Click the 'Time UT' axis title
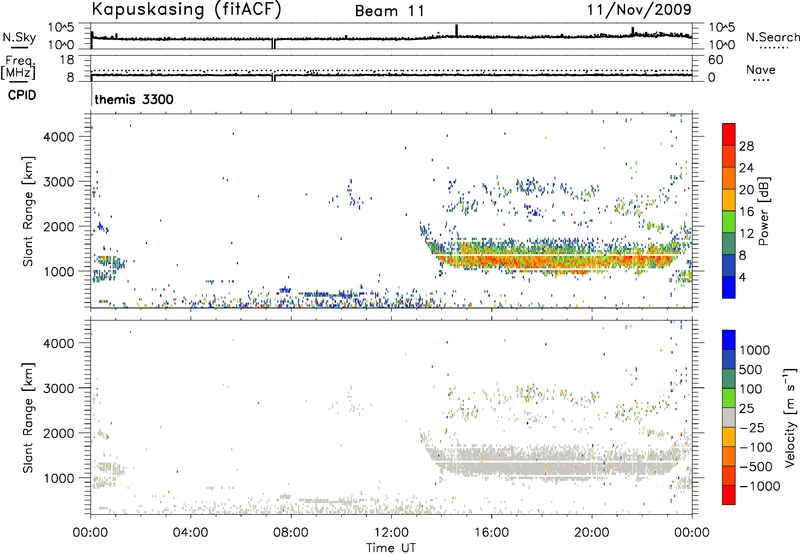The image size is (800, 554). [x=391, y=548]
